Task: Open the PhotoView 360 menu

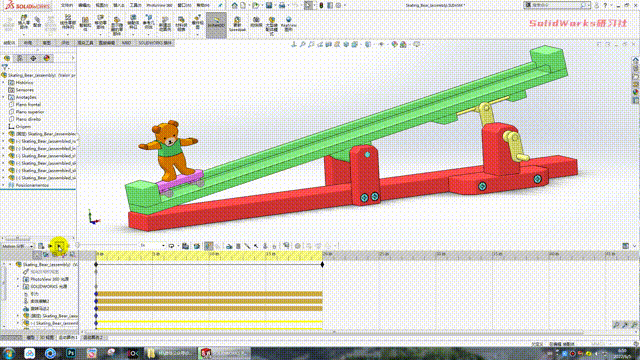Action: (x=159, y=5)
